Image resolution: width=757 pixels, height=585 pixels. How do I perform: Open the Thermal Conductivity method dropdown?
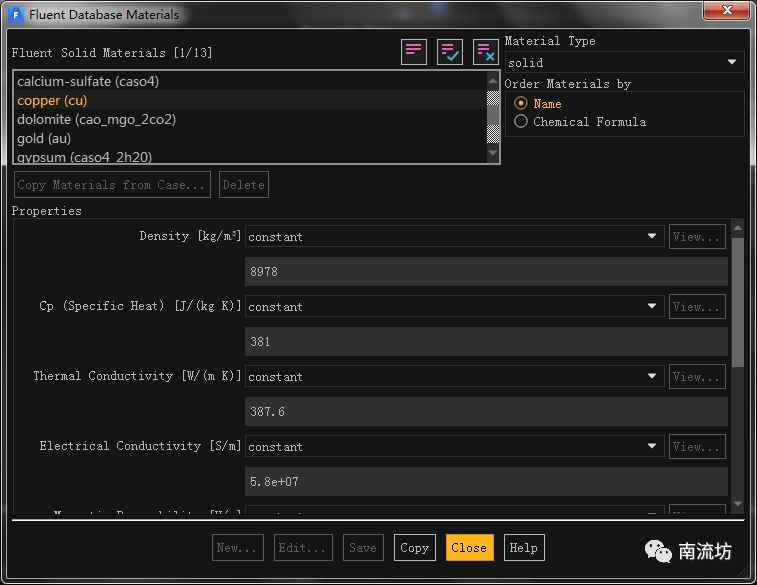coord(454,376)
